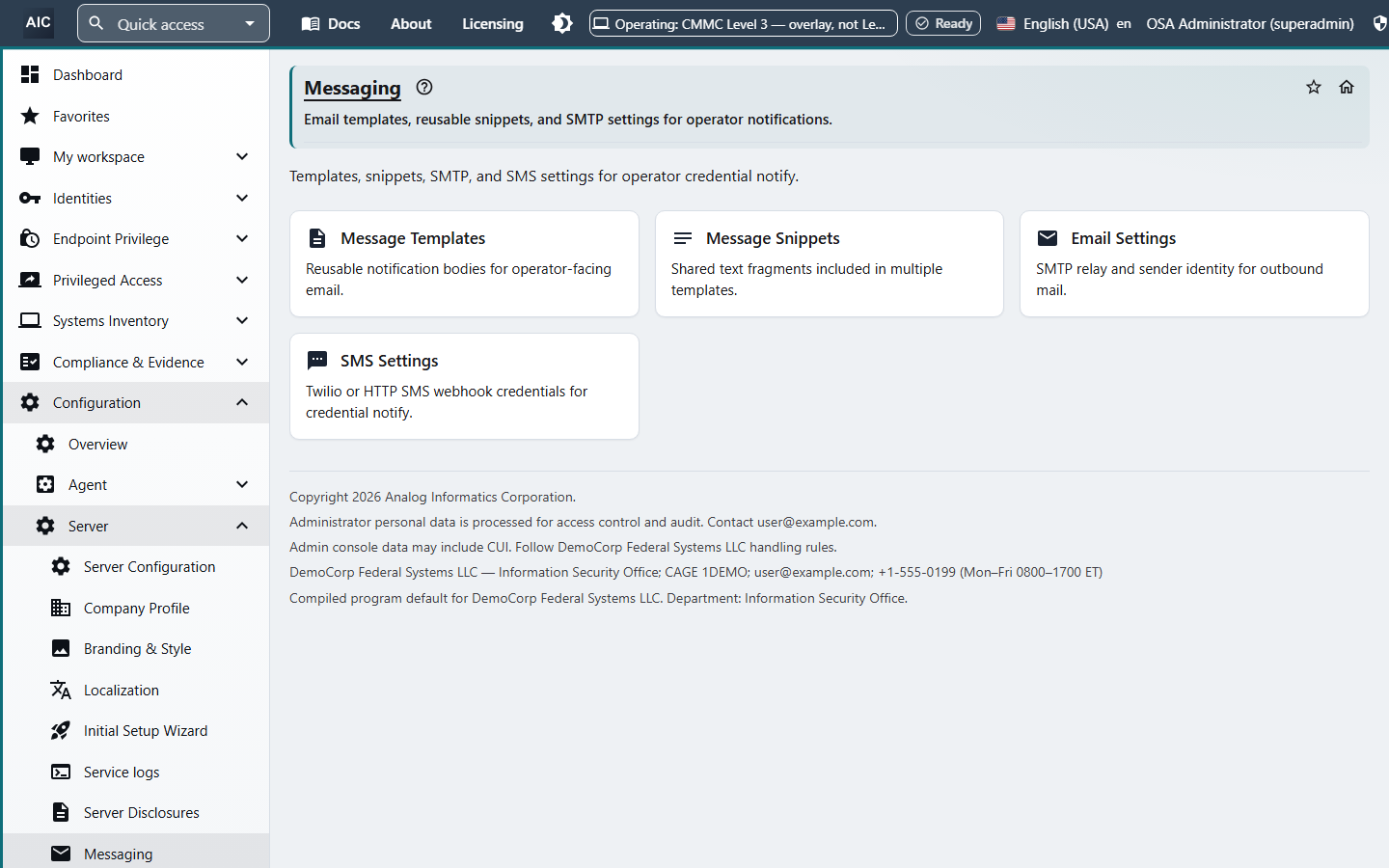Click the Branding & Style image icon
This screenshot has width=1389, height=868.
pyautogui.click(x=61, y=648)
